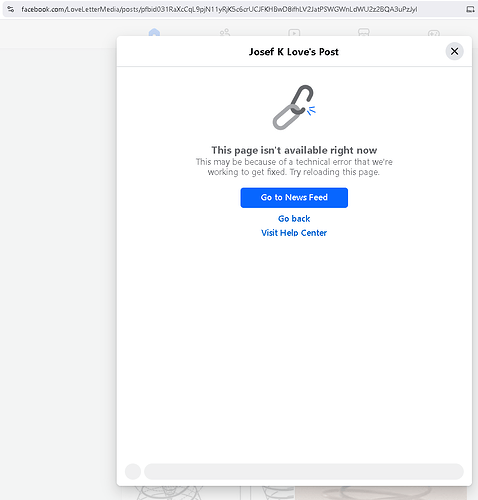The image size is (478, 500).
Task: Click the technical error description text
Action: 294,167
